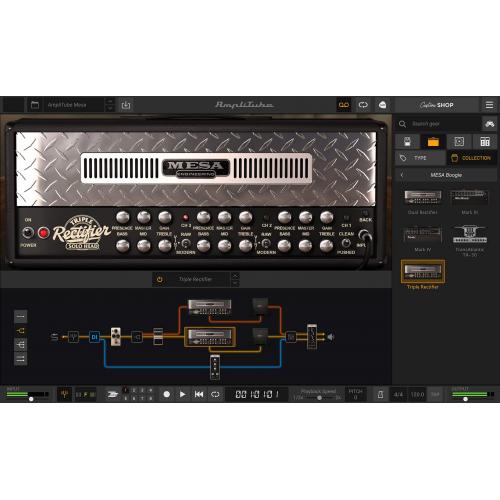Viewport: 500px width, 500px height.
Task: Select next amp model arrow in gear bar
Action: tap(235, 283)
